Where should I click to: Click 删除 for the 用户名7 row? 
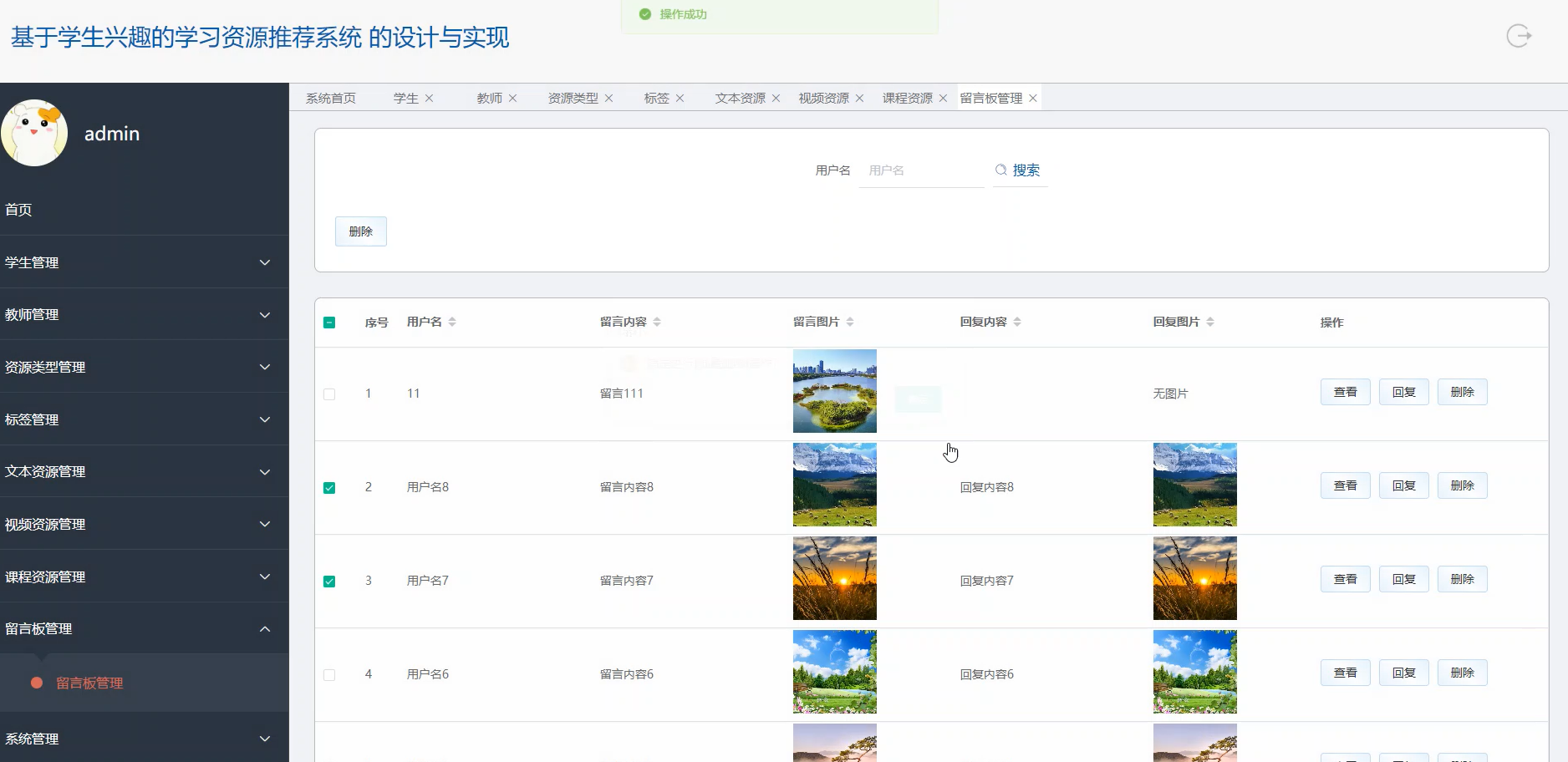(x=1463, y=579)
